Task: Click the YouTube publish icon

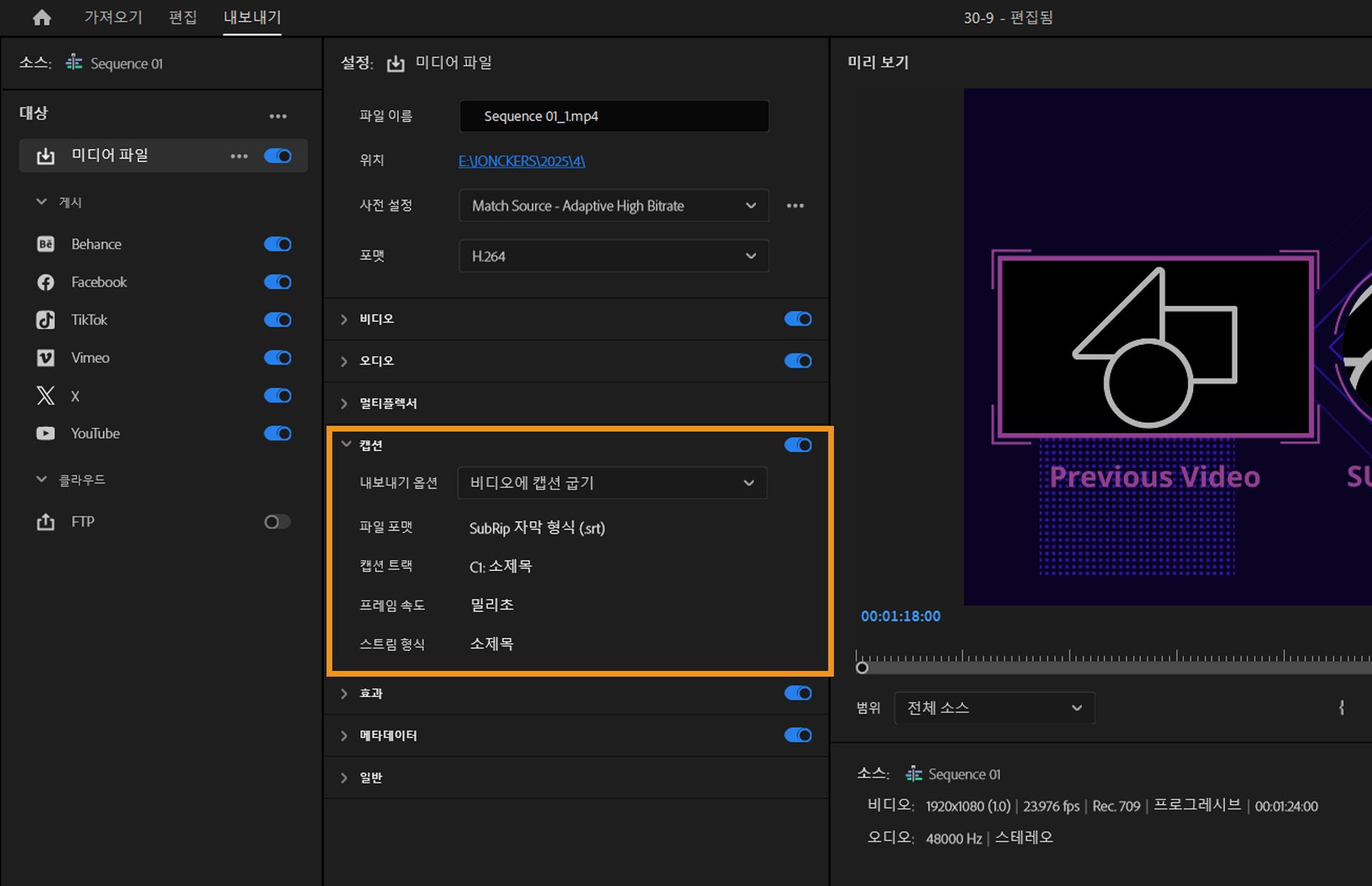Action: [45, 433]
